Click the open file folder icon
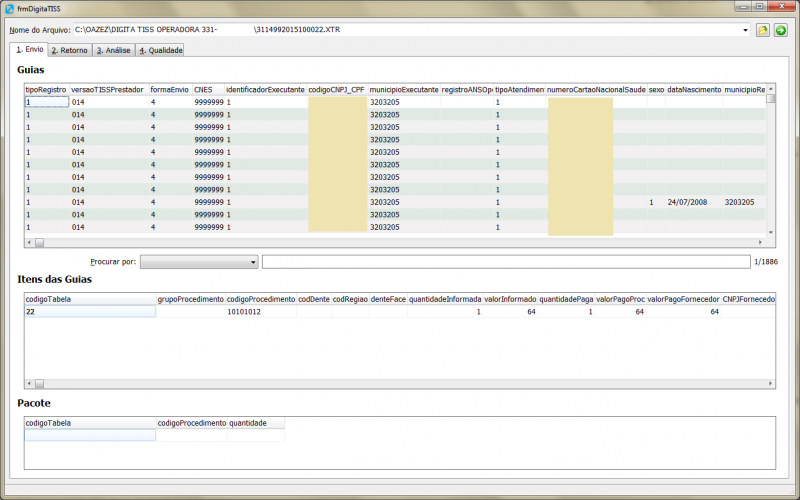 pos(762,30)
